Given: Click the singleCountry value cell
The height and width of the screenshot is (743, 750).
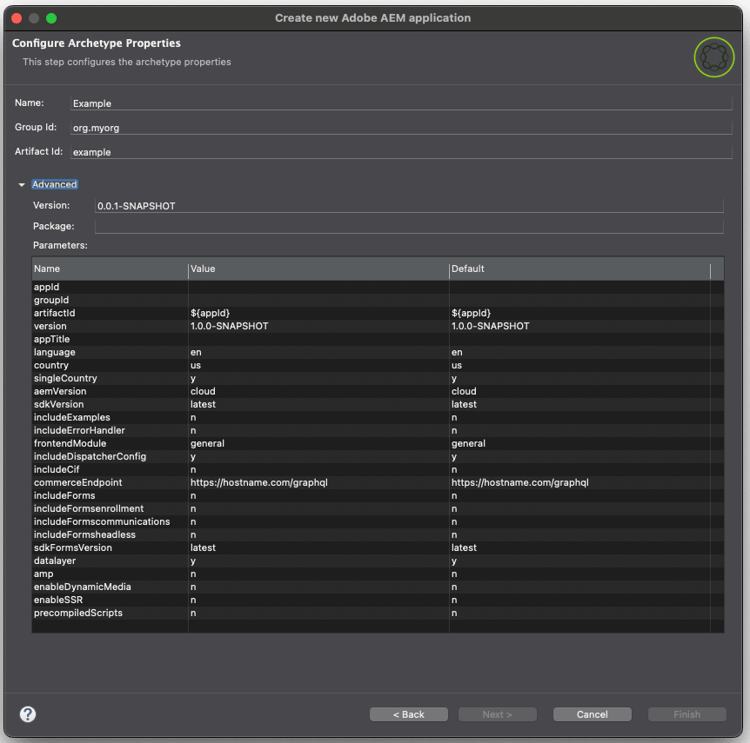Looking at the screenshot, I should (x=319, y=378).
